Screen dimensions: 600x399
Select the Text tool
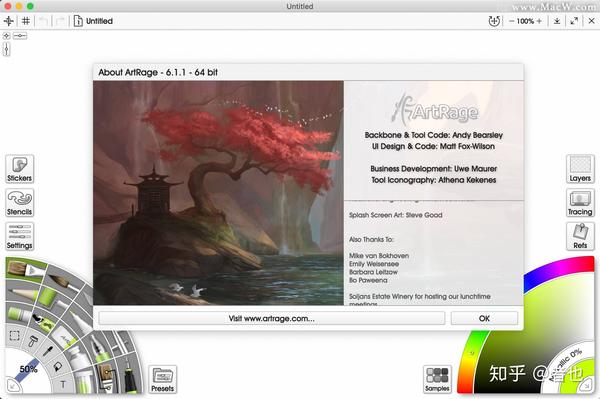(63, 384)
